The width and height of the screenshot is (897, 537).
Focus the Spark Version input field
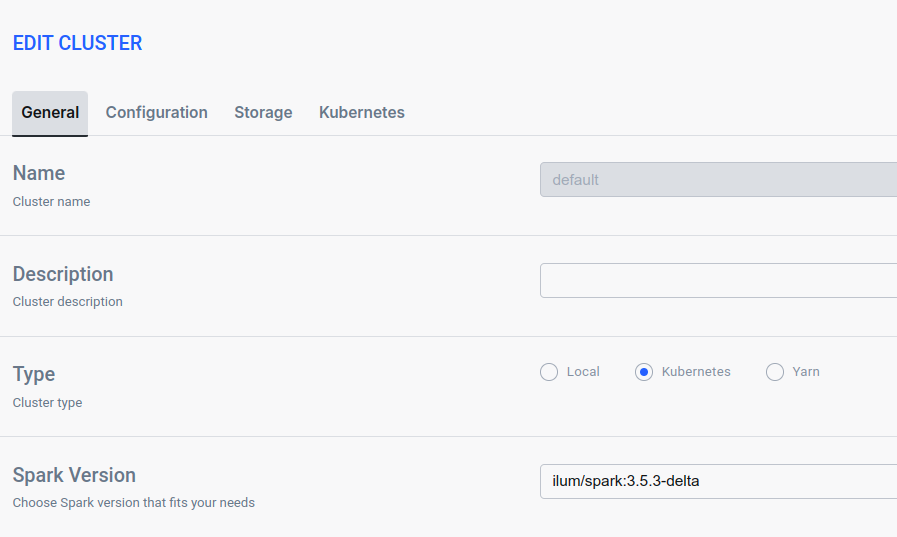718,481
